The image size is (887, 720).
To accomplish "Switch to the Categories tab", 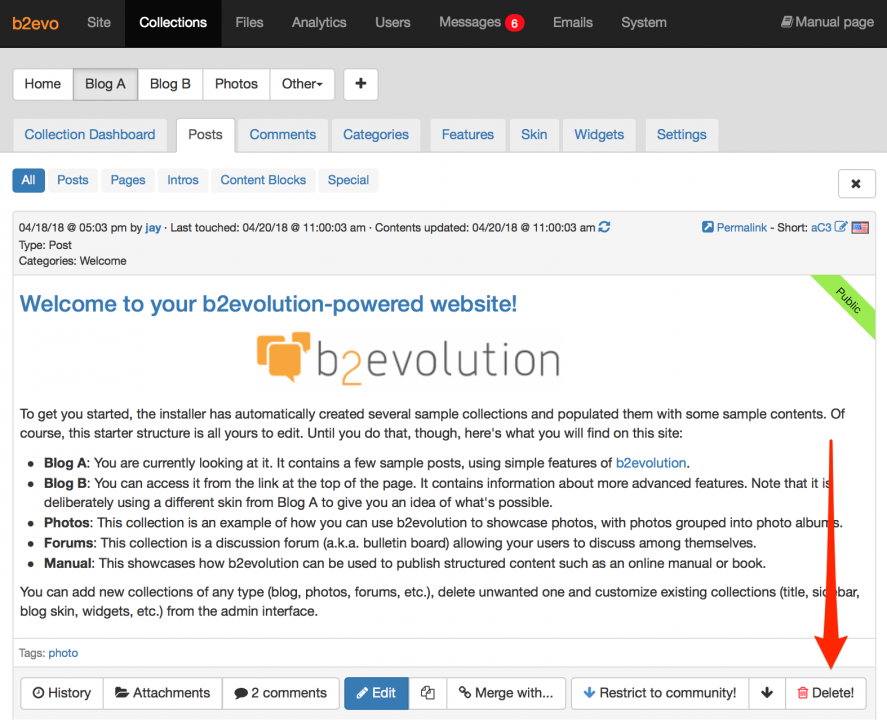I will (x=376, y=135).
